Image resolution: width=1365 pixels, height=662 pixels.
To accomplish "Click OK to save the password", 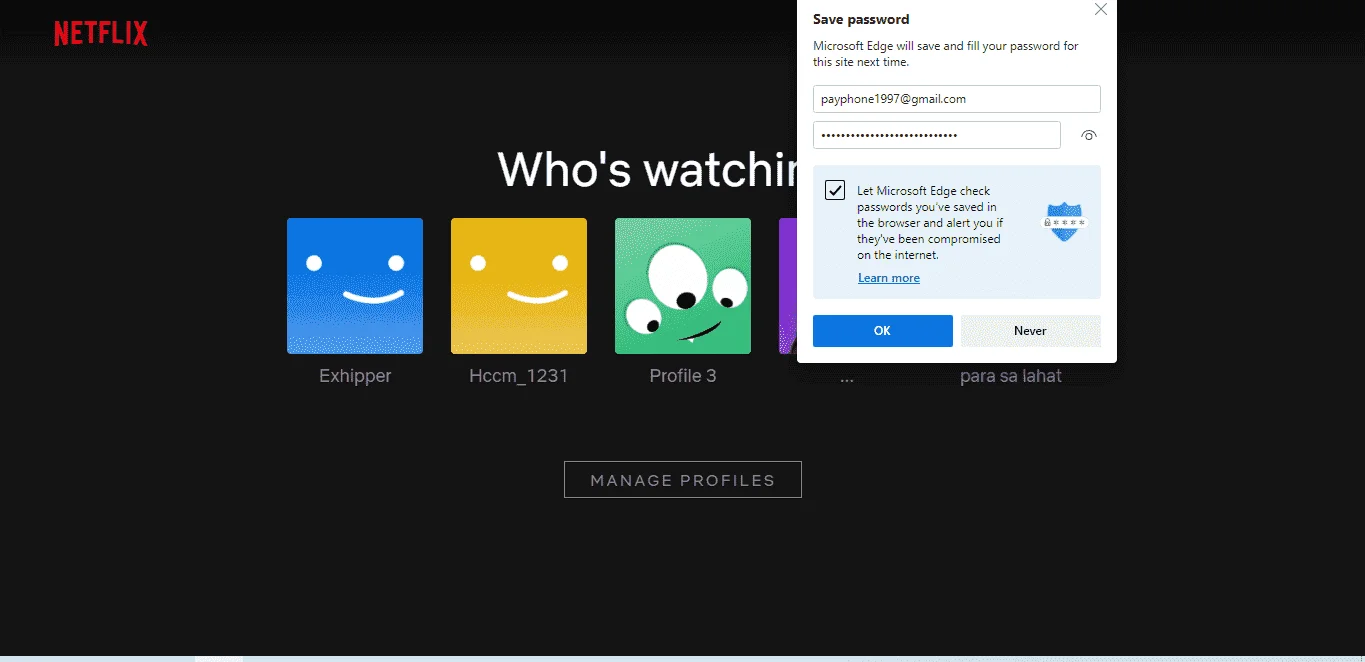I will [883, 331].
